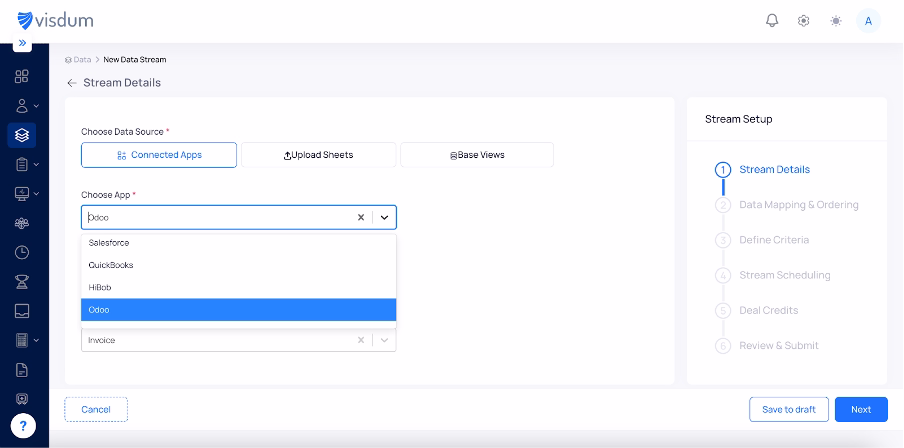Select the stacked layers Data icon in sidebar
The height and width of the screenshot is (448, 904).
[x=22, y=135]
